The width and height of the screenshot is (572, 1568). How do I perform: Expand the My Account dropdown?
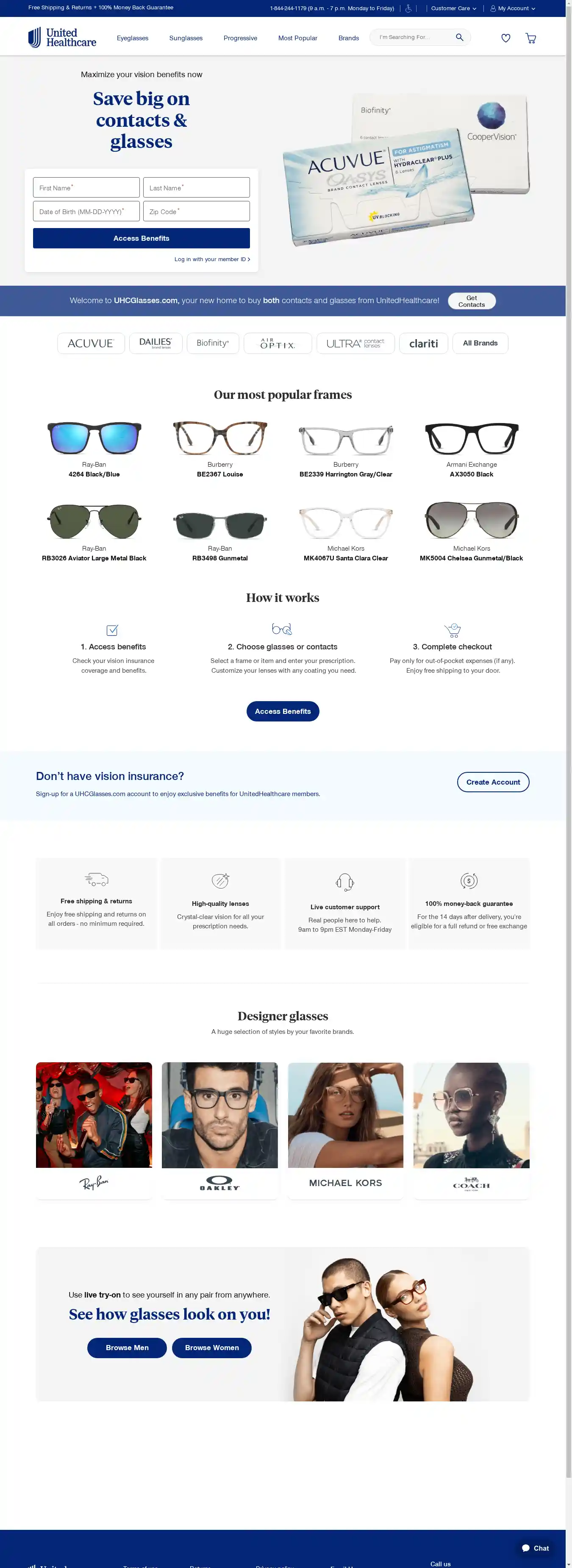513,8
